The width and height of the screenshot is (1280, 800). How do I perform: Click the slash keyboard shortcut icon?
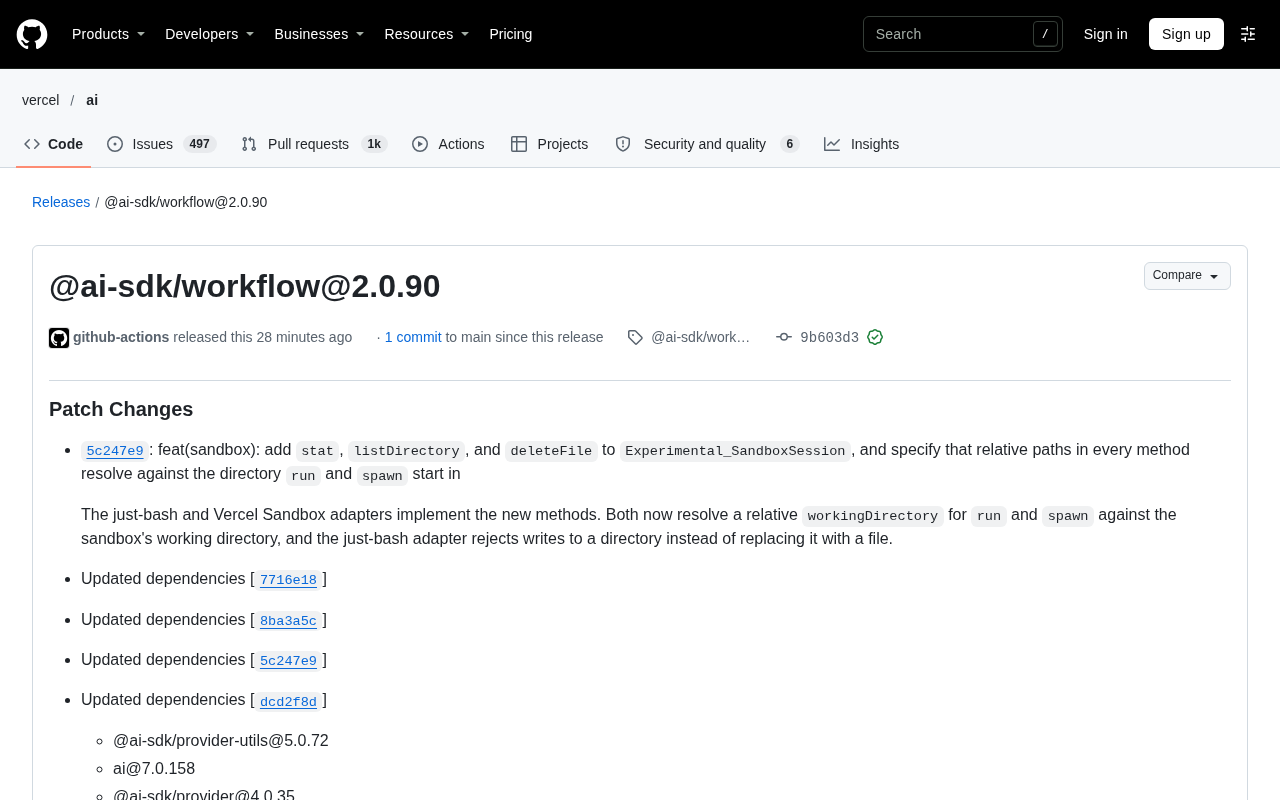[1045, 34]
